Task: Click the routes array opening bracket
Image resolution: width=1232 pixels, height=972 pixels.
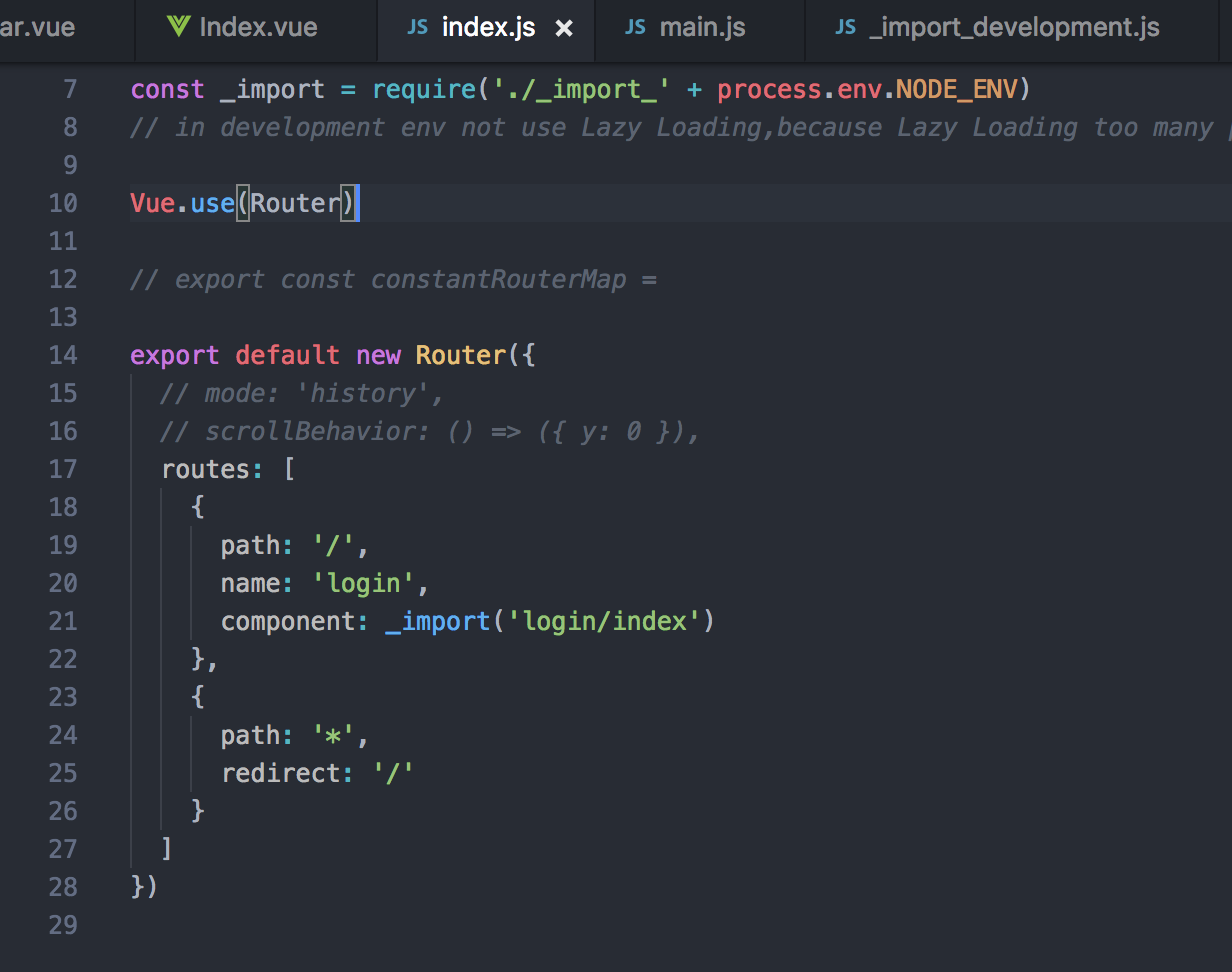Action: [x=290, y=469]
